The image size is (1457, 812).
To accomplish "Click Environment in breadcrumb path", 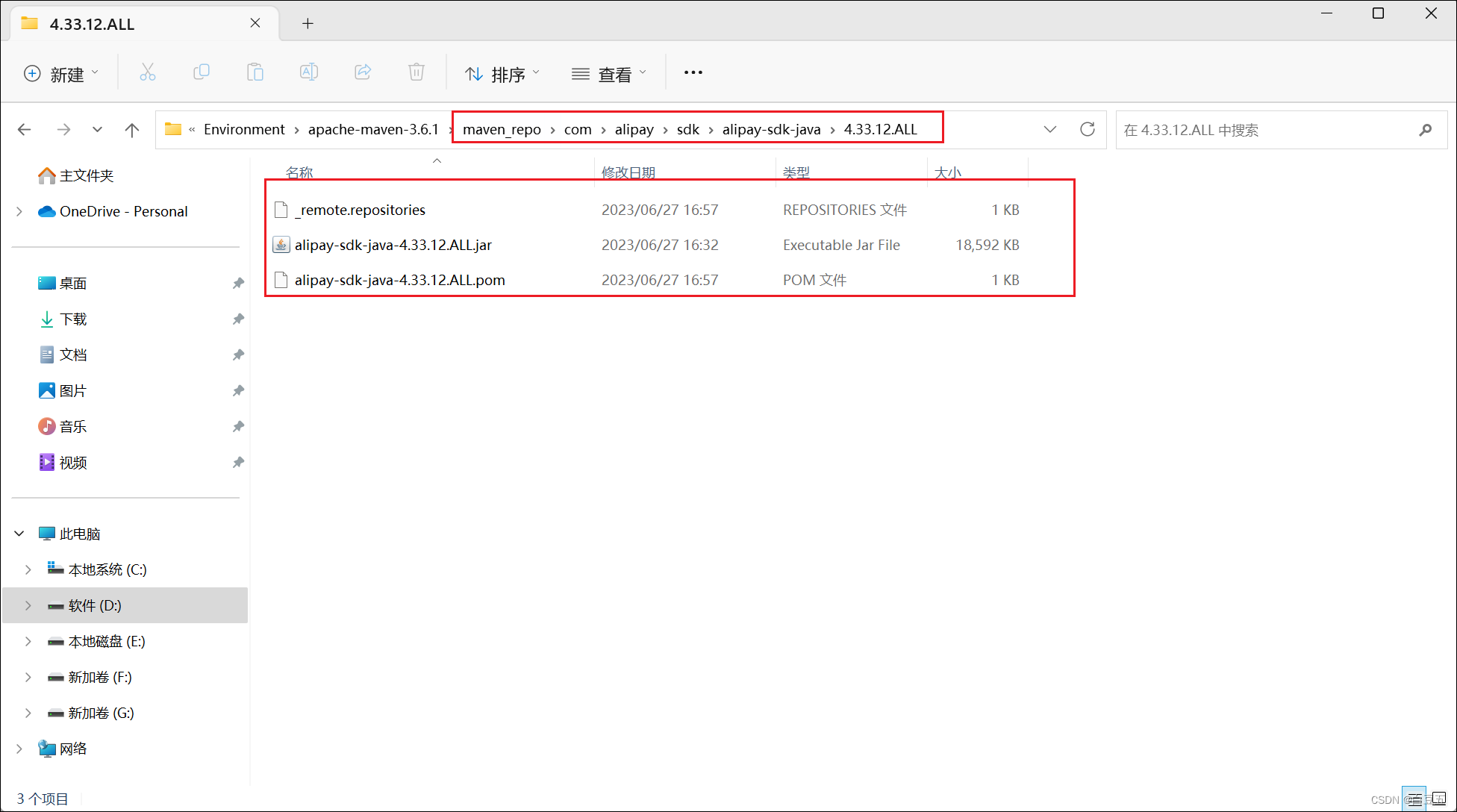I will (x=244, y=129).
